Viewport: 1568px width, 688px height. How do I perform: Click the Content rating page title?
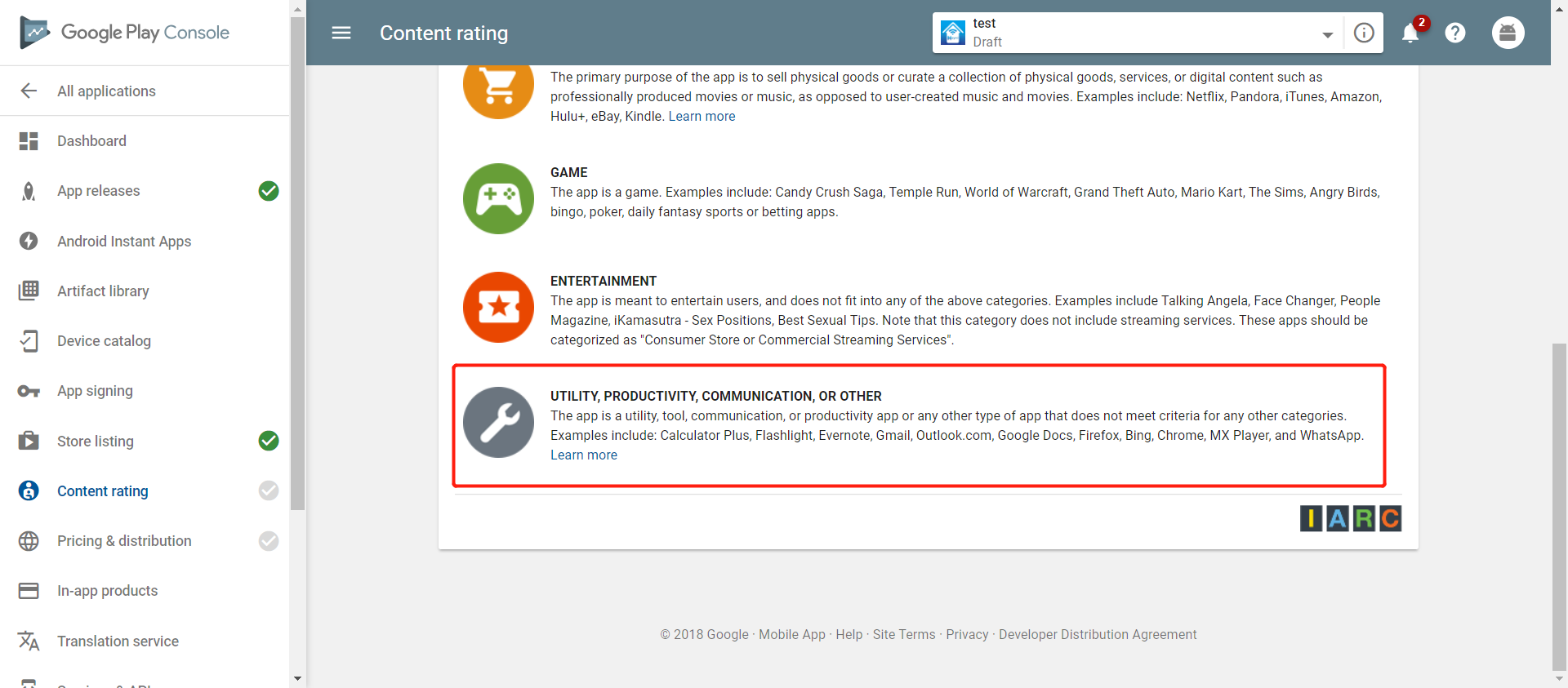click(443, 33)
